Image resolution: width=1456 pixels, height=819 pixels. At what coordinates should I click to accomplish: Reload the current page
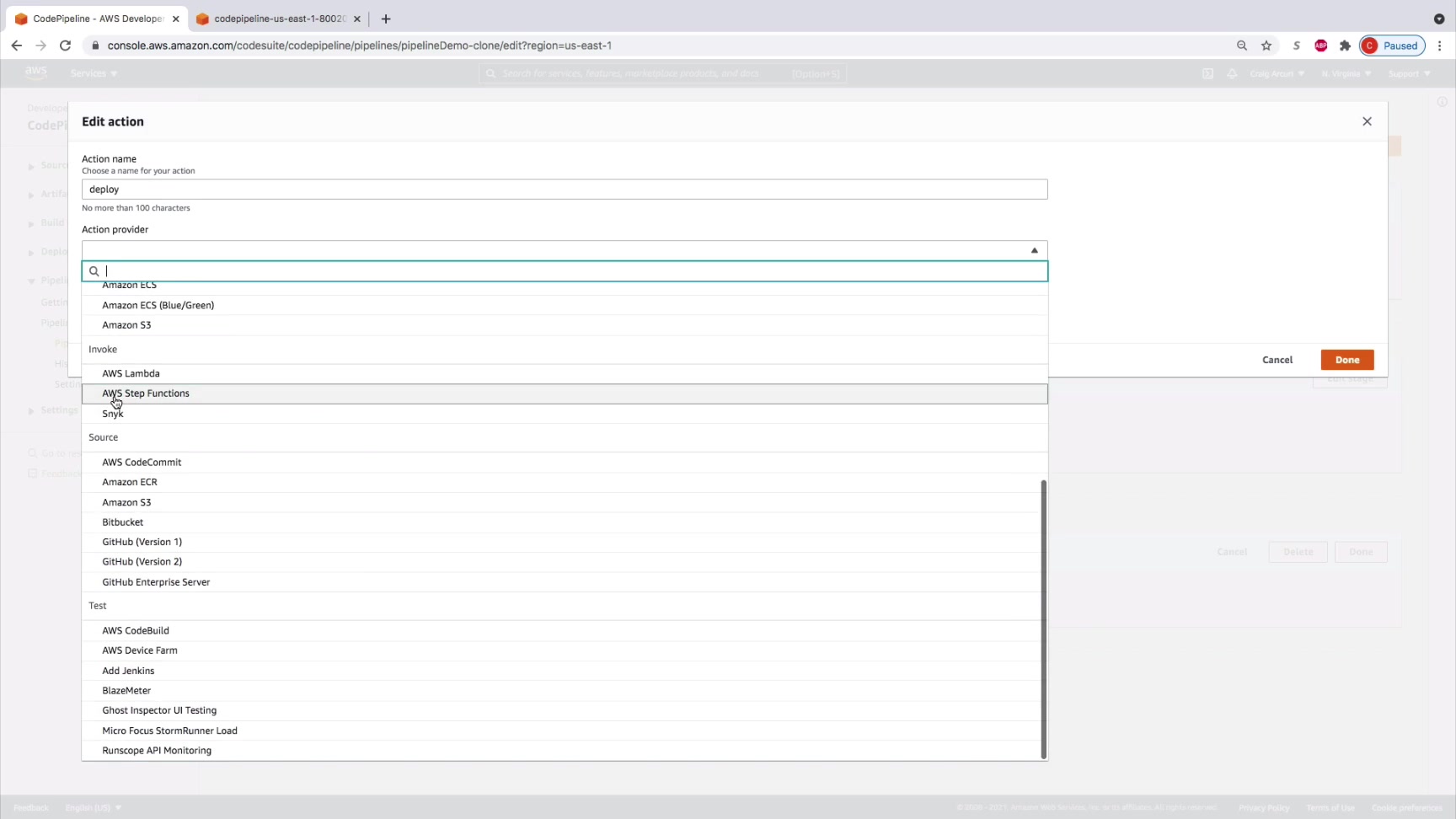[x=65, y=45]
